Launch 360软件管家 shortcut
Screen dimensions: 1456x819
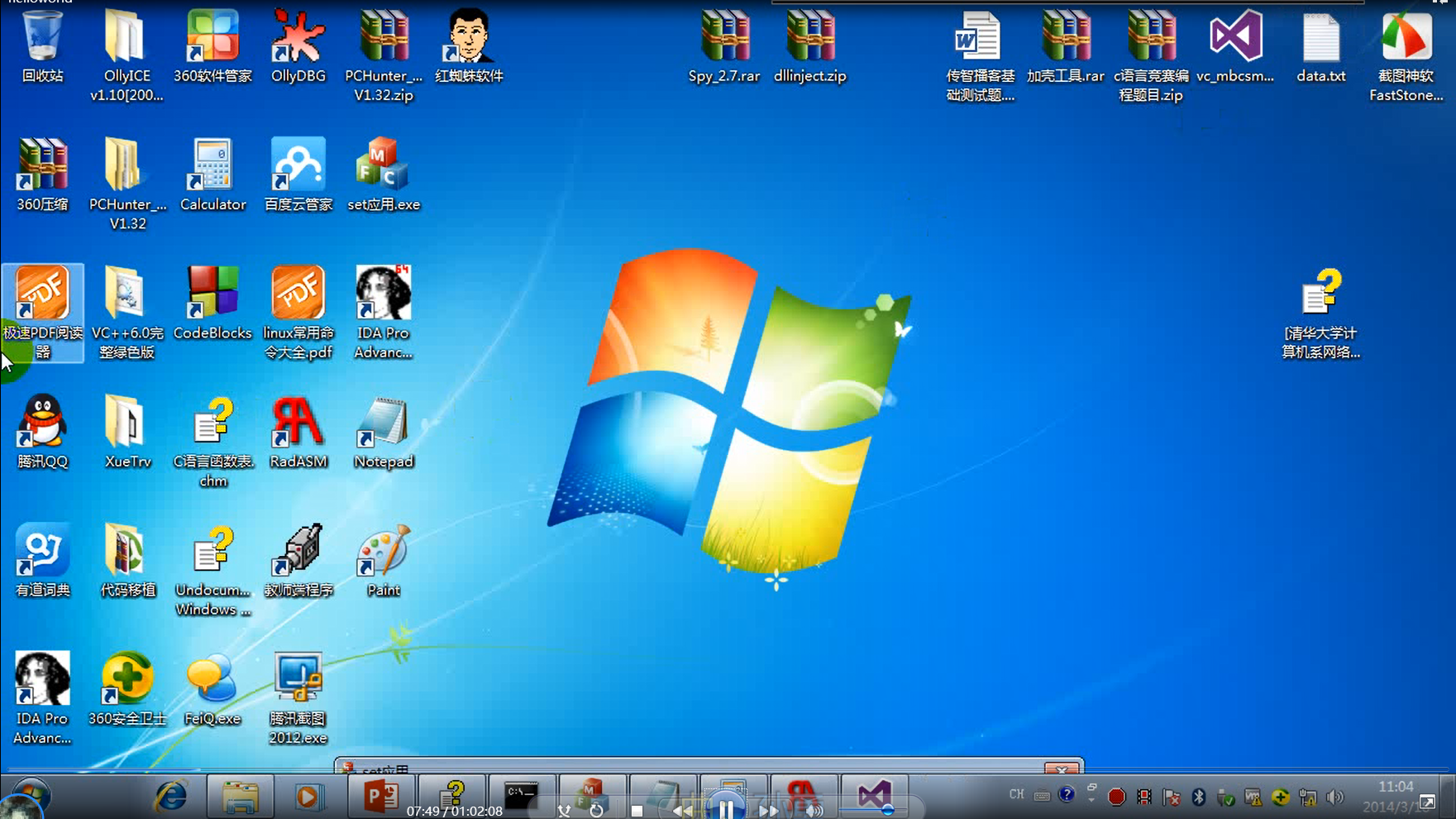click(x=212, y=46)
